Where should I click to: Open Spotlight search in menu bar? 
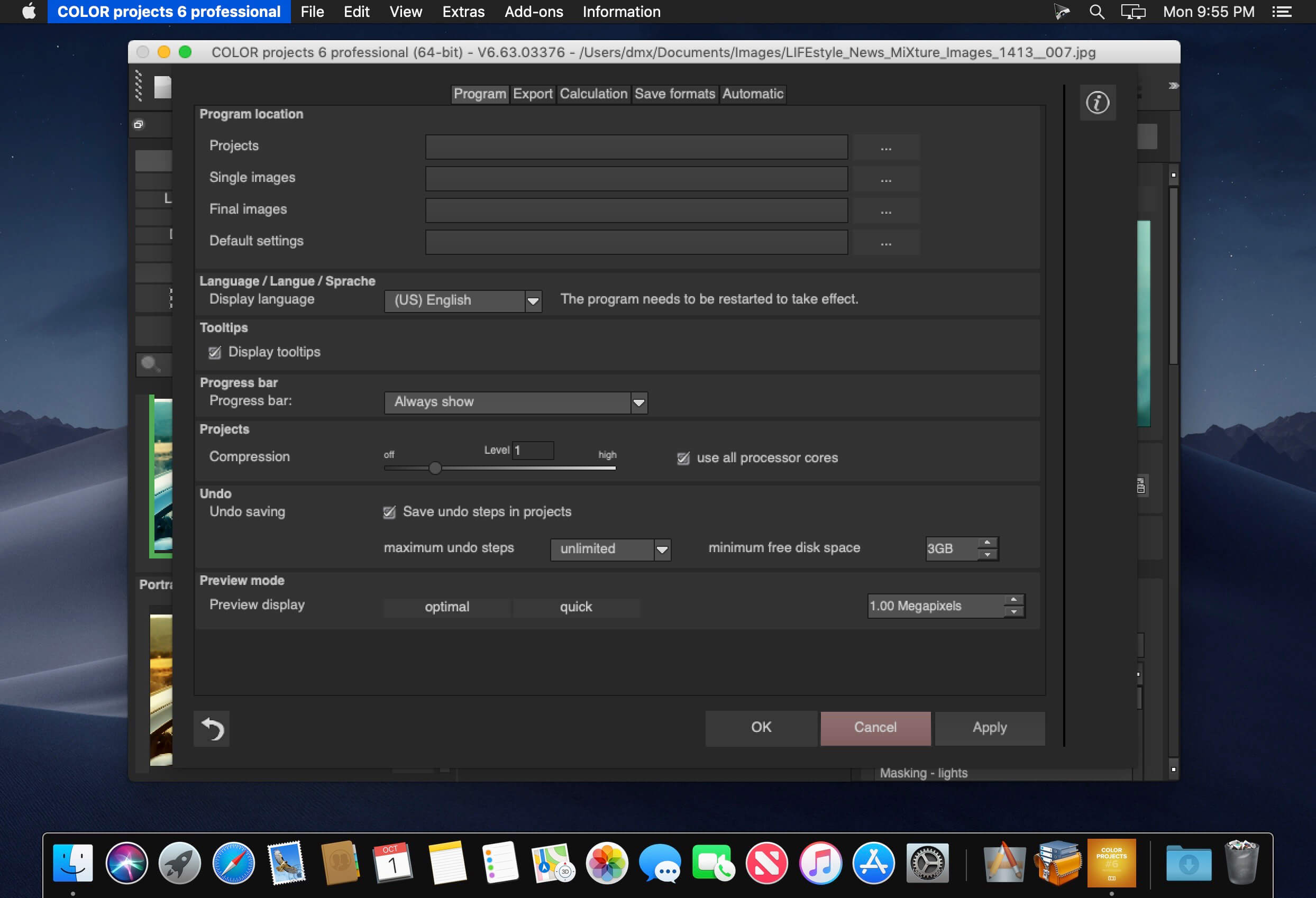pos(1097,12)
